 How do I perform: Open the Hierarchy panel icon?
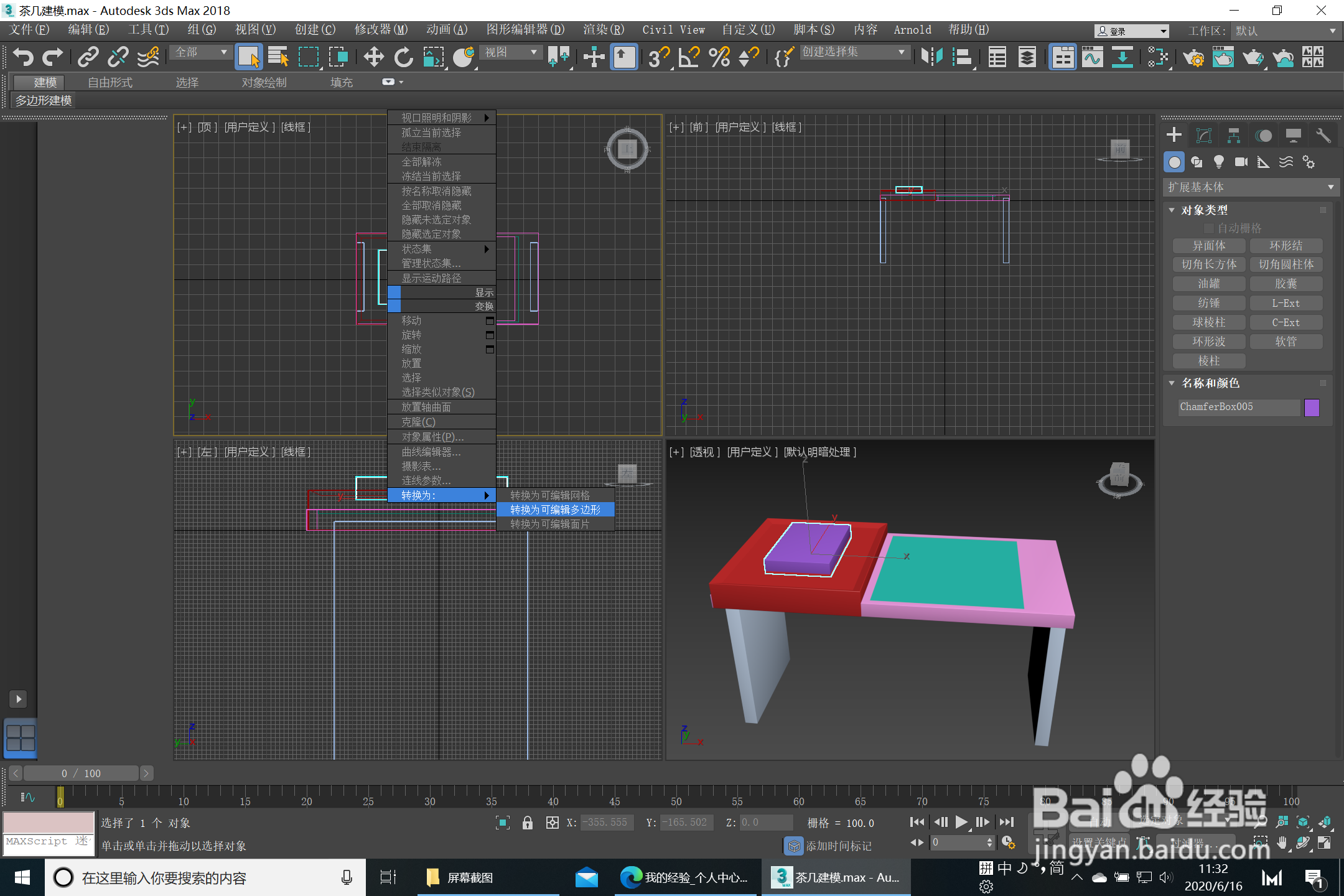(x=1234, y=135)
